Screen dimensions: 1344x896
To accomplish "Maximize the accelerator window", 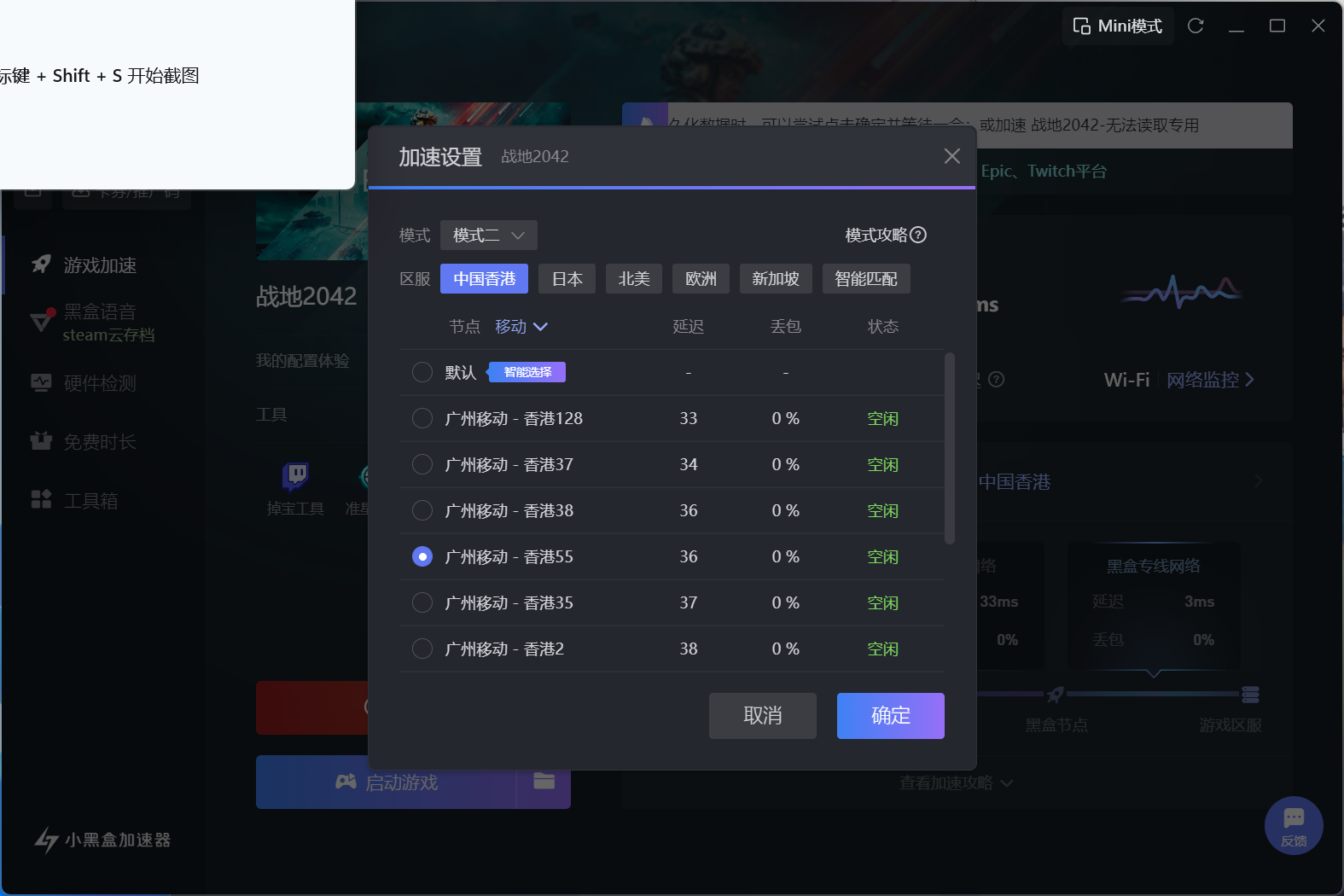I will [x=1277, y=26].
